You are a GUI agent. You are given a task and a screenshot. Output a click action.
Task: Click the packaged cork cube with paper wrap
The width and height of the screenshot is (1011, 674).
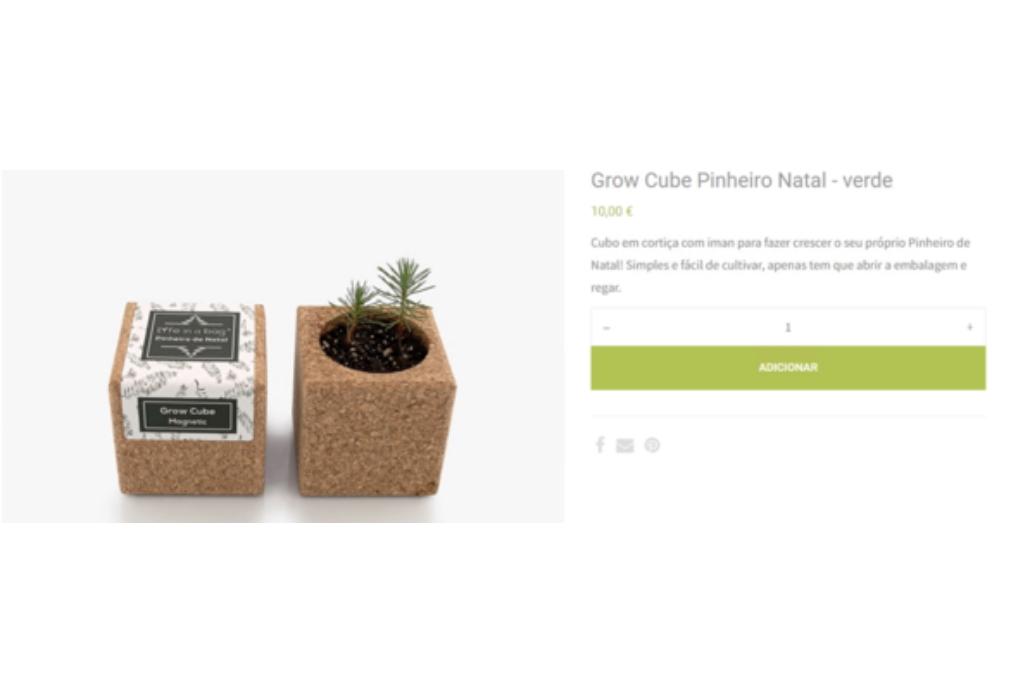click(x=188, y=399)
